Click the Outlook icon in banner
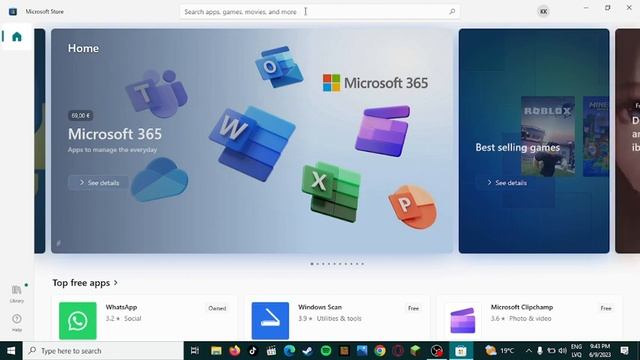 279,67
